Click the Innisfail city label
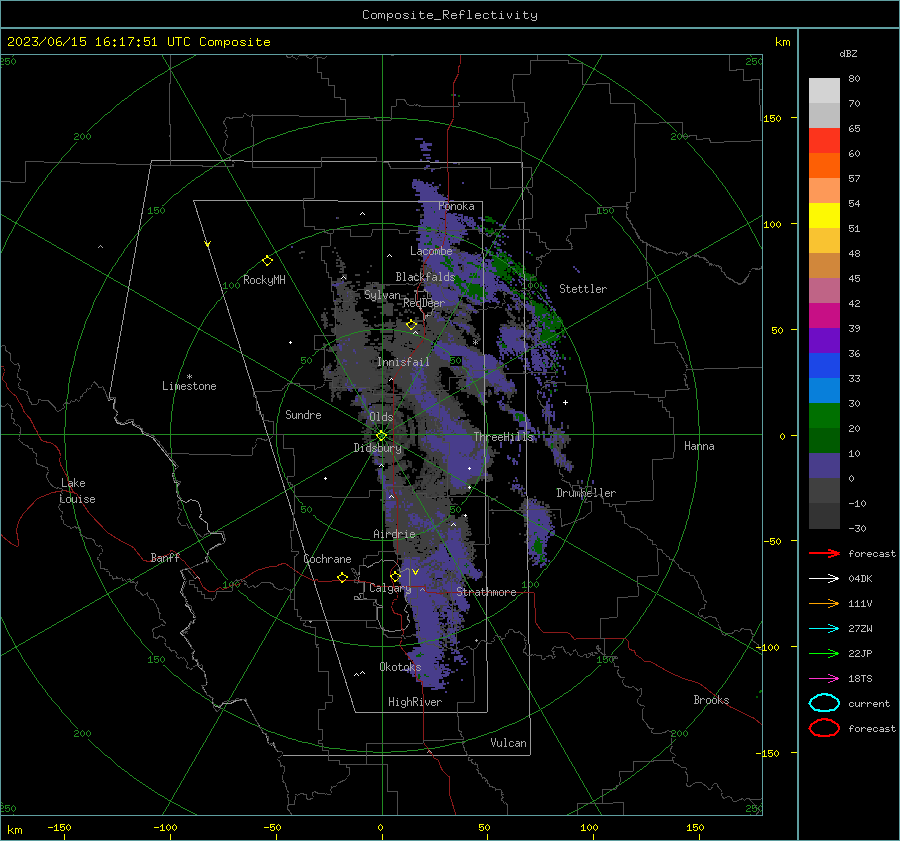The image size is (900, 841). 403,362
